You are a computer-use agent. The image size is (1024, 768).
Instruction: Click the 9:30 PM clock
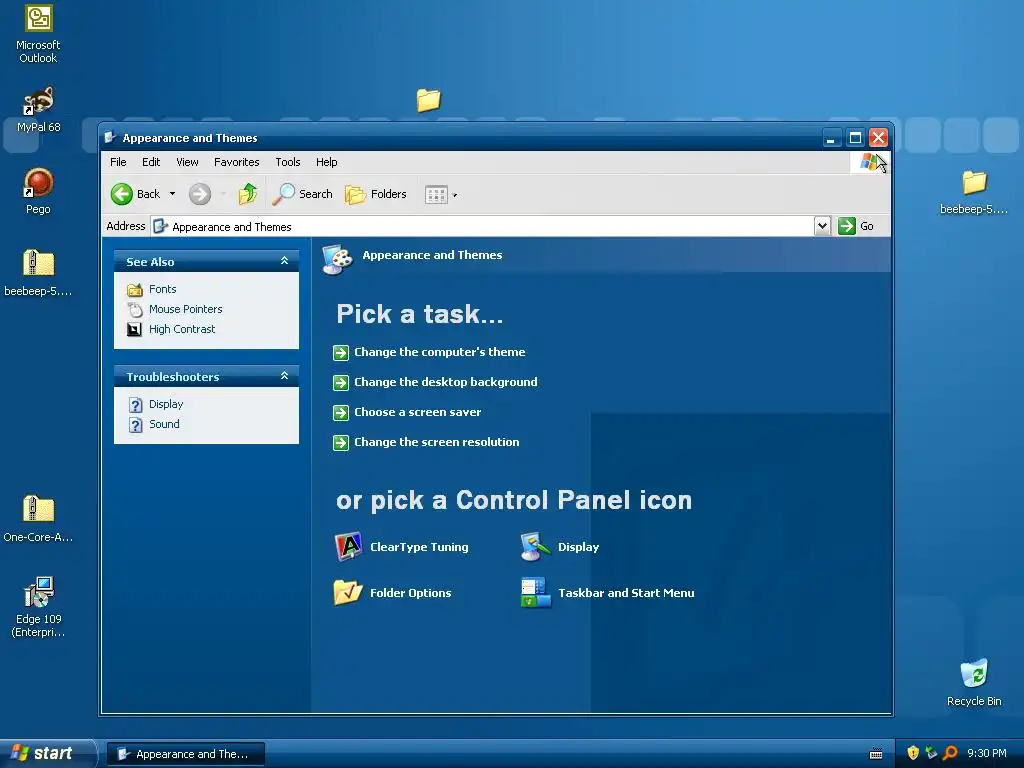coord(987,753)
